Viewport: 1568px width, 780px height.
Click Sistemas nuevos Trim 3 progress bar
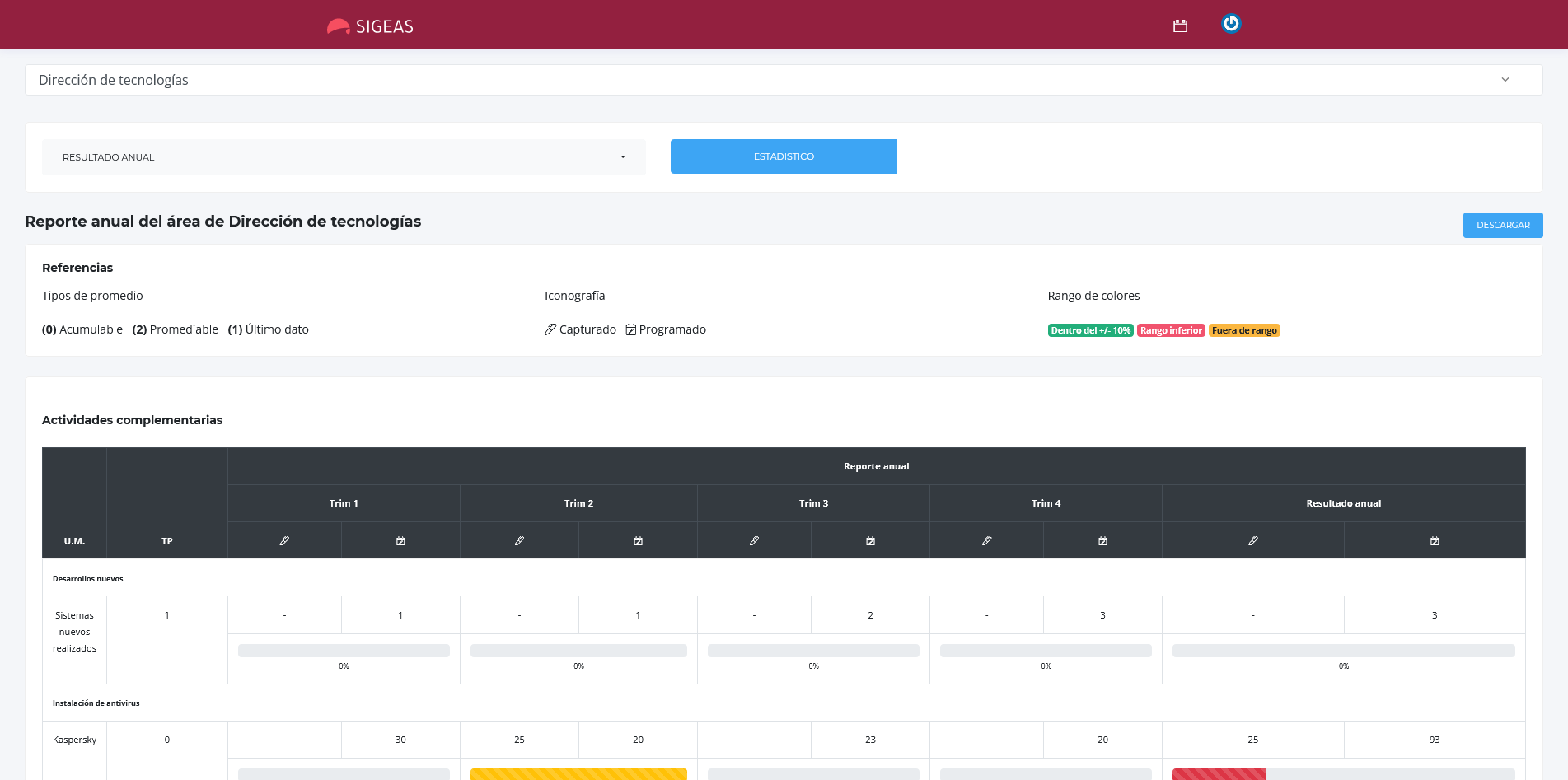[813, 651]
